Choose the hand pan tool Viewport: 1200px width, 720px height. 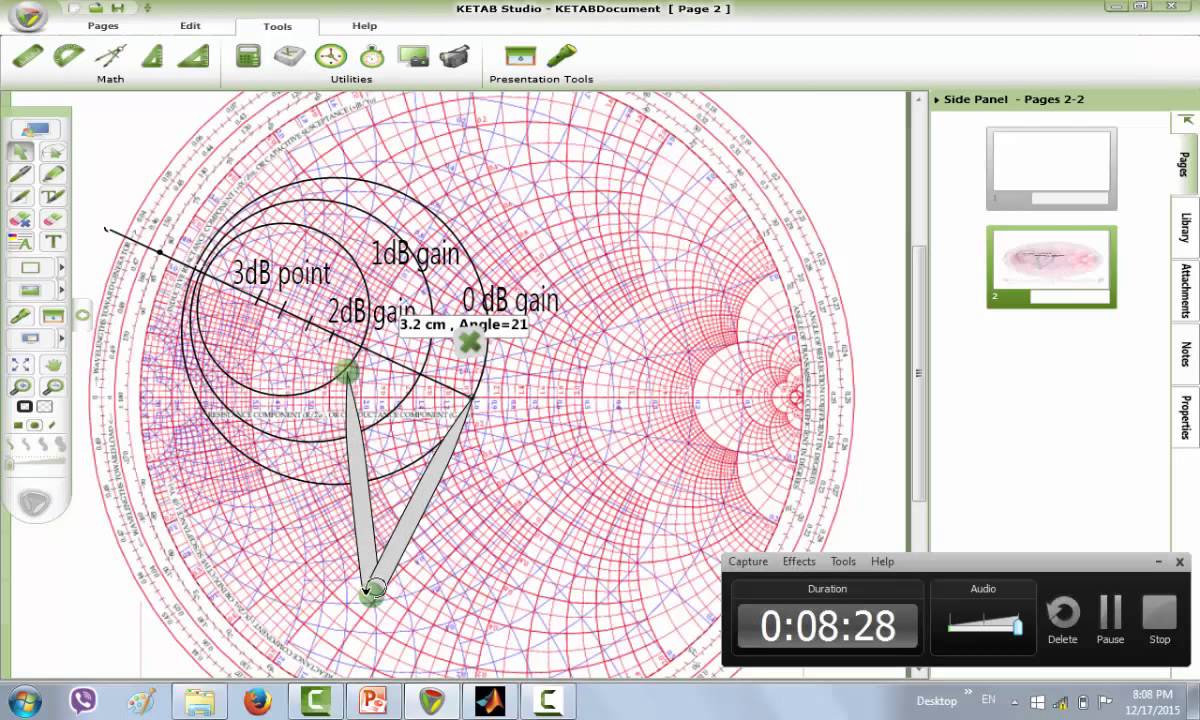[x=53, y=365]
